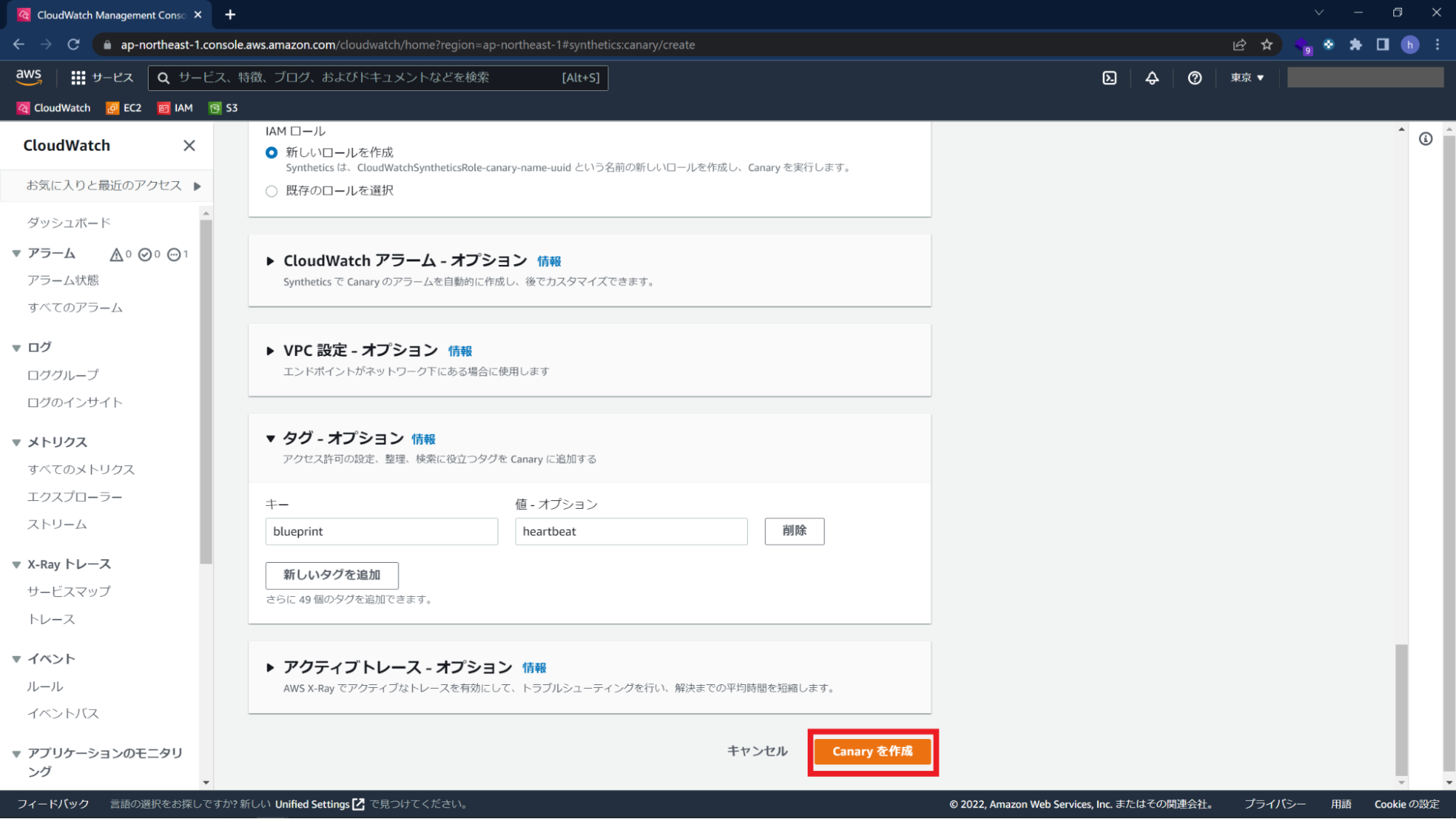Open ログのインサイト in the sidebar

tap(75, 403)
